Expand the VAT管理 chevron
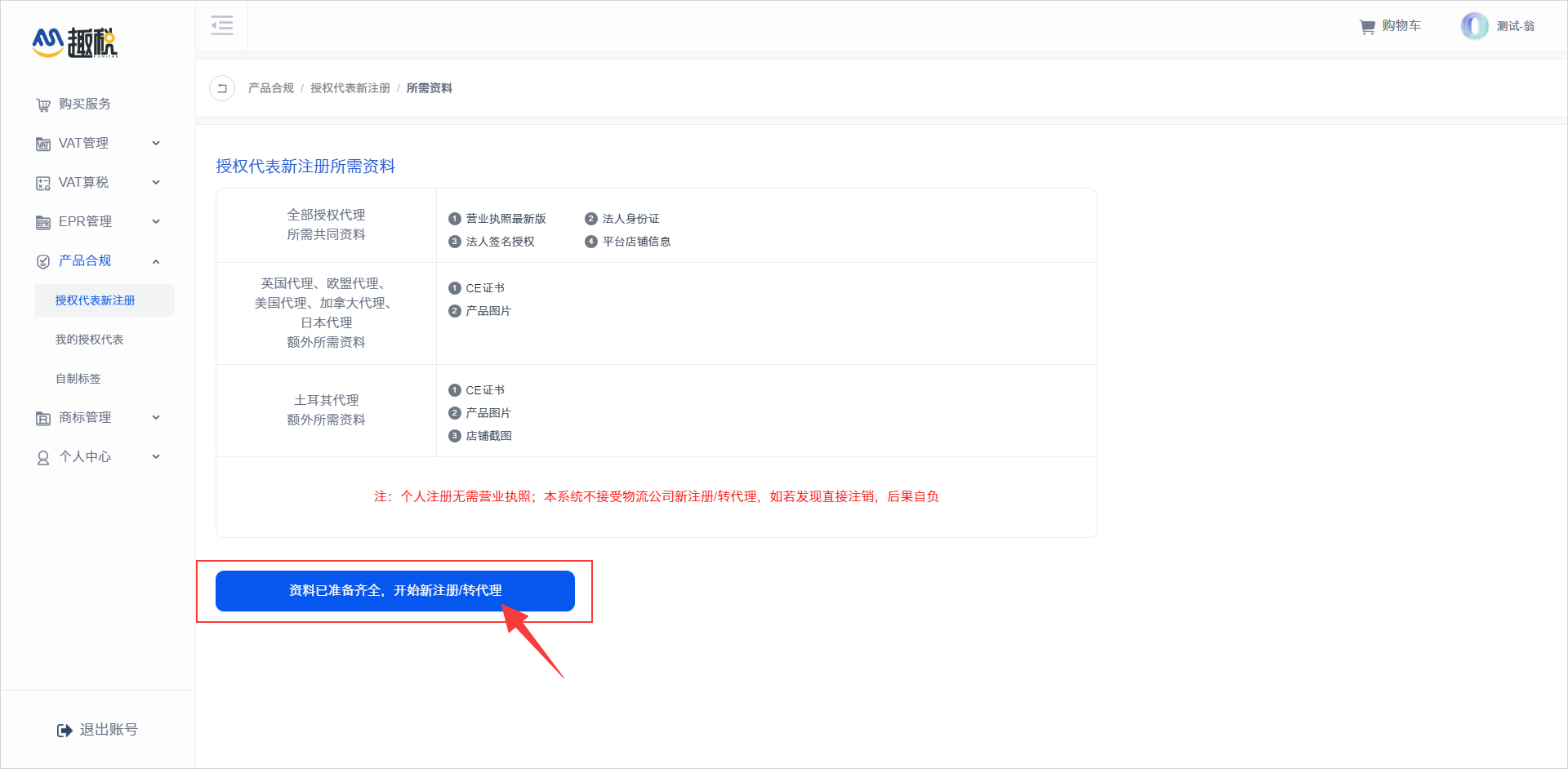This screenshot has height=769, width=1568. point(156,144)
